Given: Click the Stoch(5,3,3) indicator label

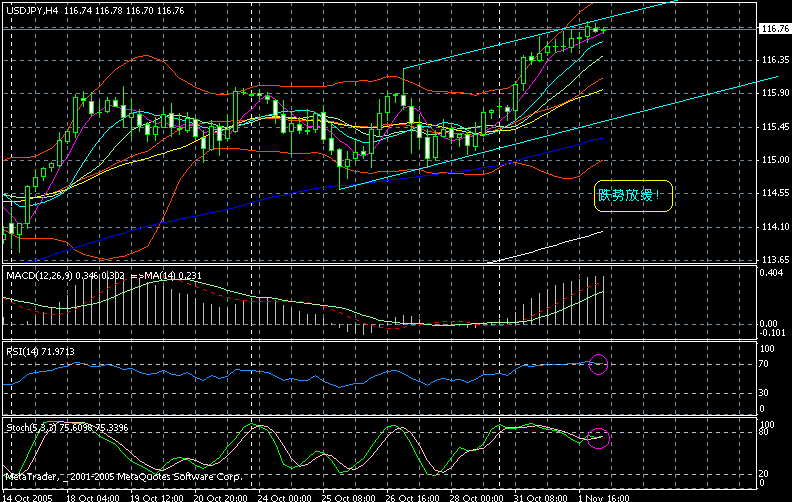Looking at the screenshot, I should 31,428.
